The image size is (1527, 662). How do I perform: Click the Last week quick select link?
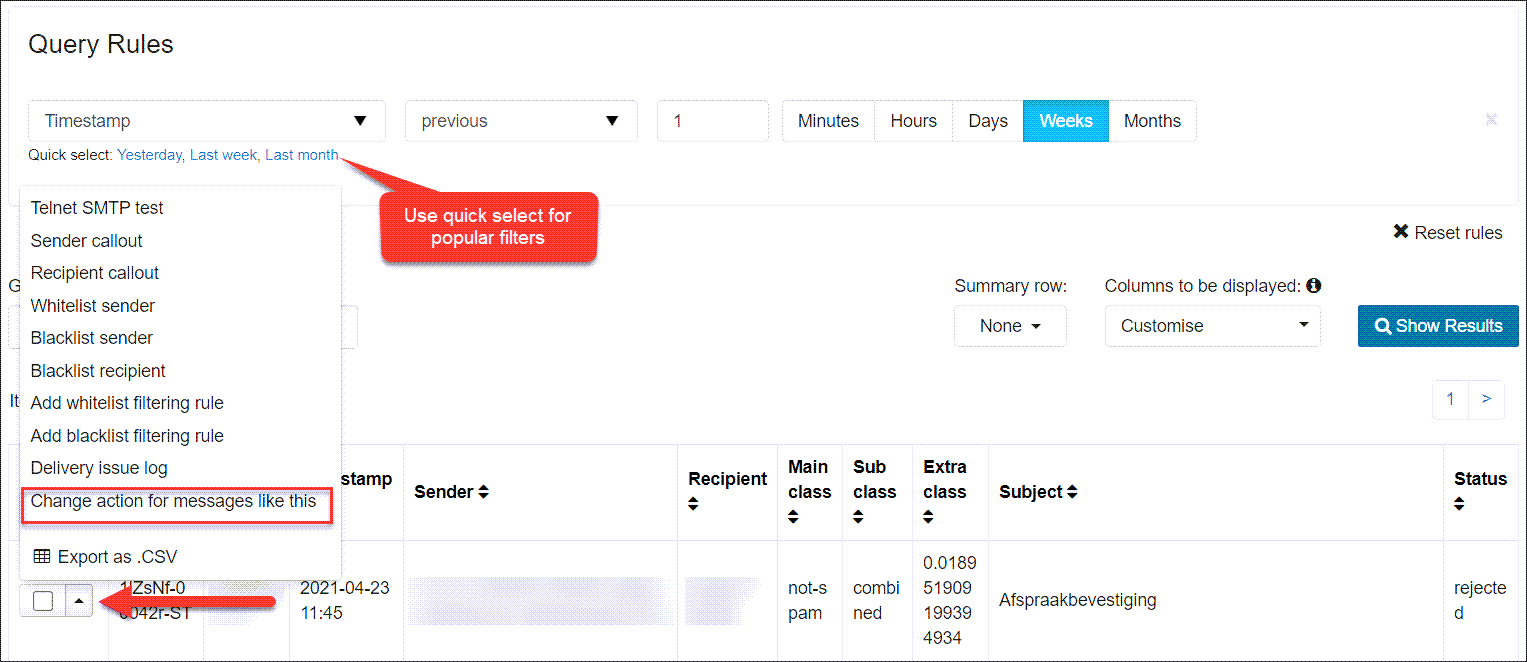tap(223, 155)
